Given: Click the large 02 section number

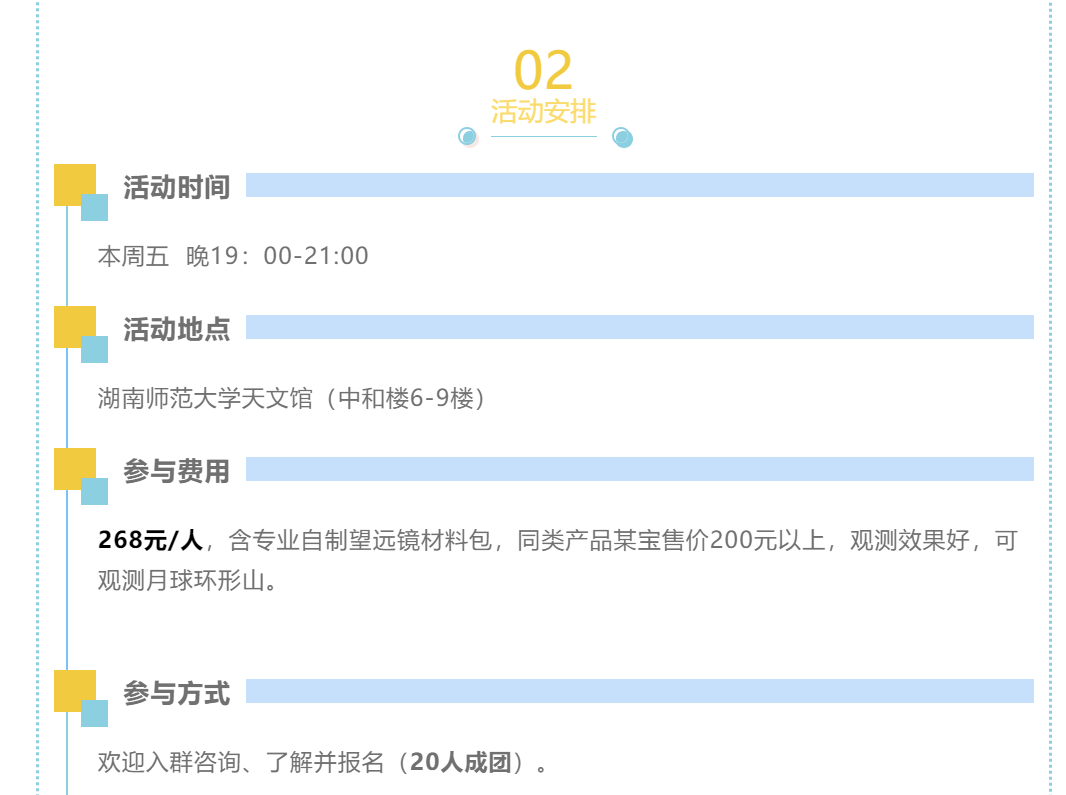Looking at the screenshot, I should pyautogui.click(x=543, y=71).
